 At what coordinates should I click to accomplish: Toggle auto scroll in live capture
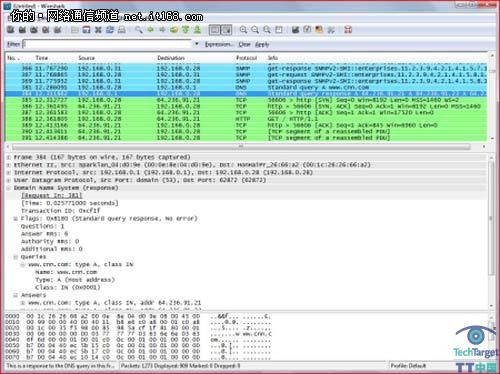[226, 30]
